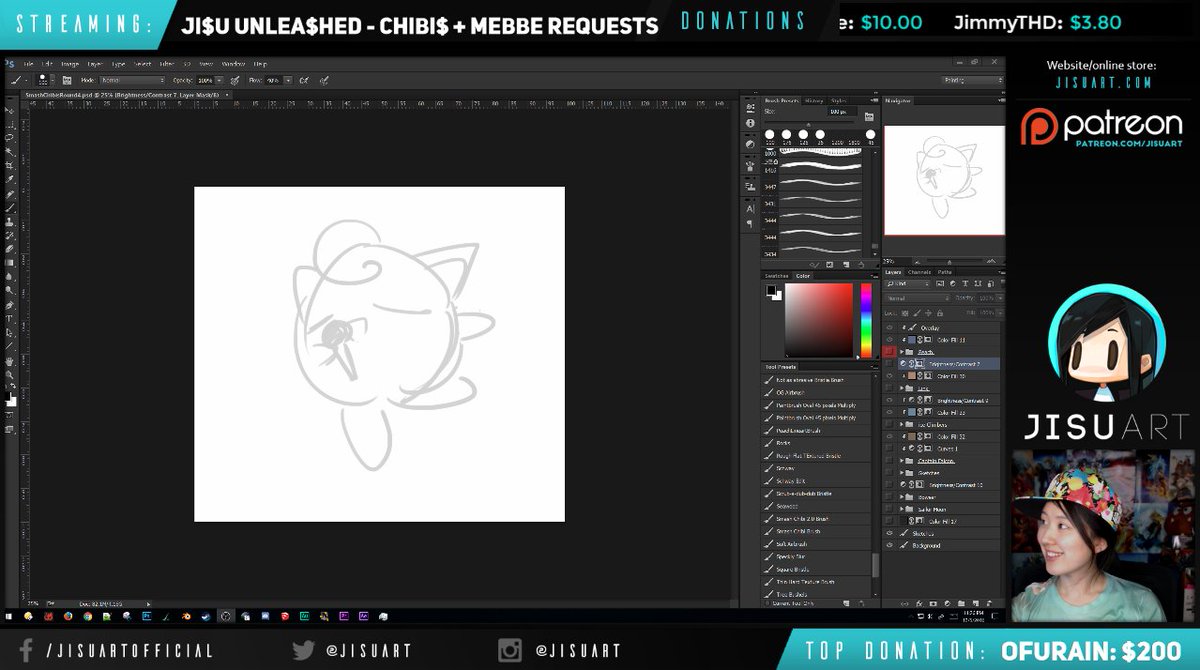1200x670 pixels.
Task: Open Painting workspace switcher
Action: pos(972,80)
